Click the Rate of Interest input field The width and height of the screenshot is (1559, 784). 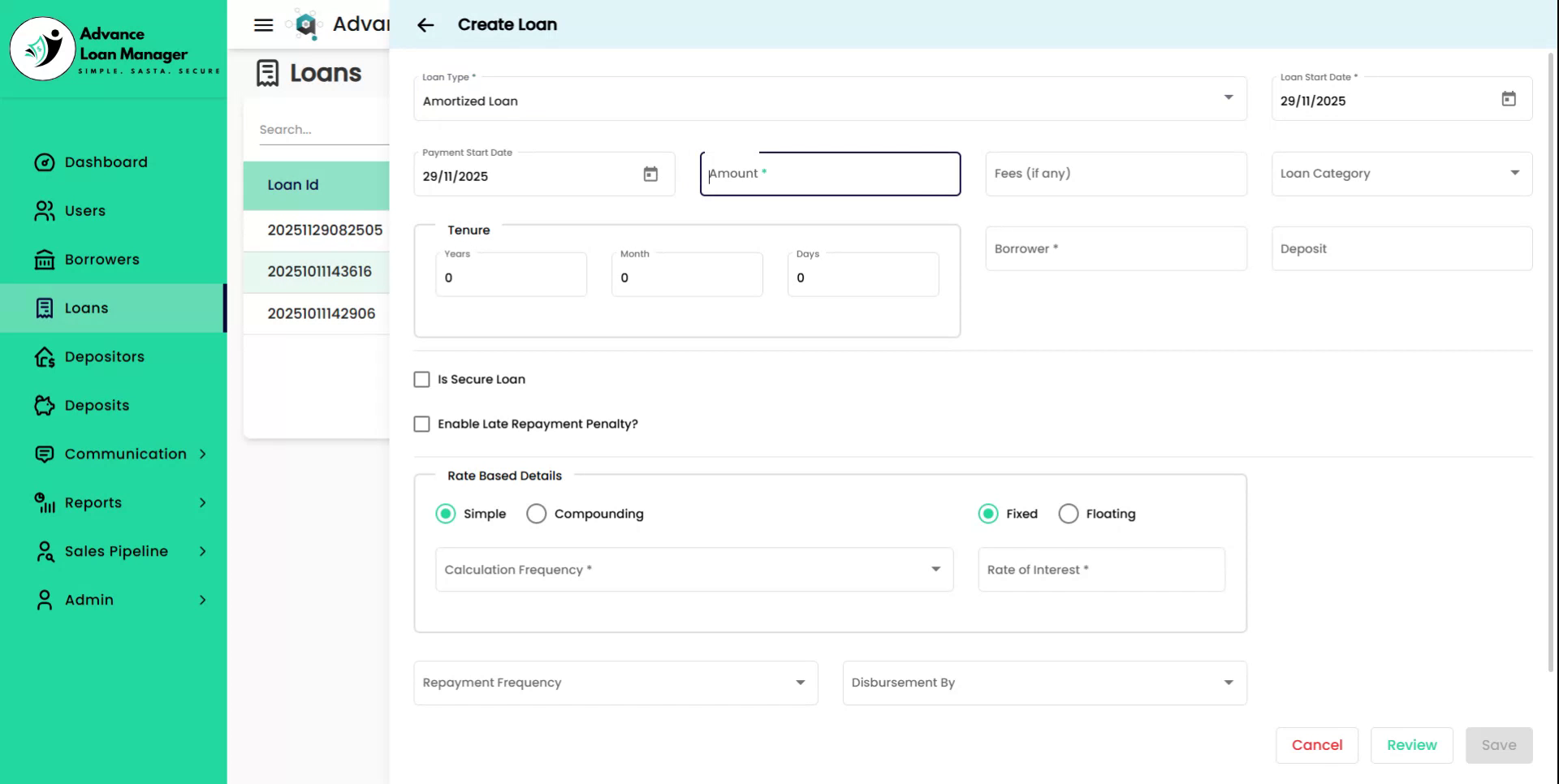(x=1101, y=570)
